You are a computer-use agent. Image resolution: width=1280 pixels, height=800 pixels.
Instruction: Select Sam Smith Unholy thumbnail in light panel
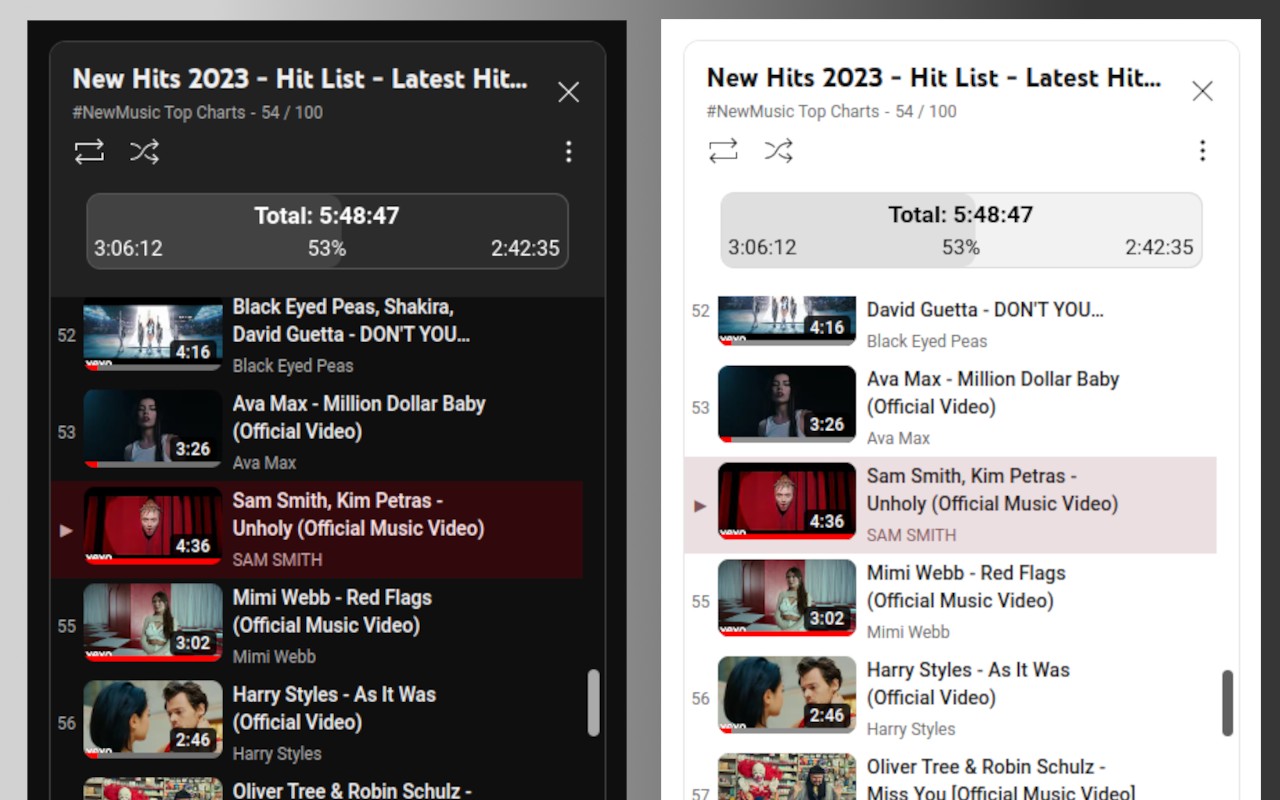pos(787,501)
